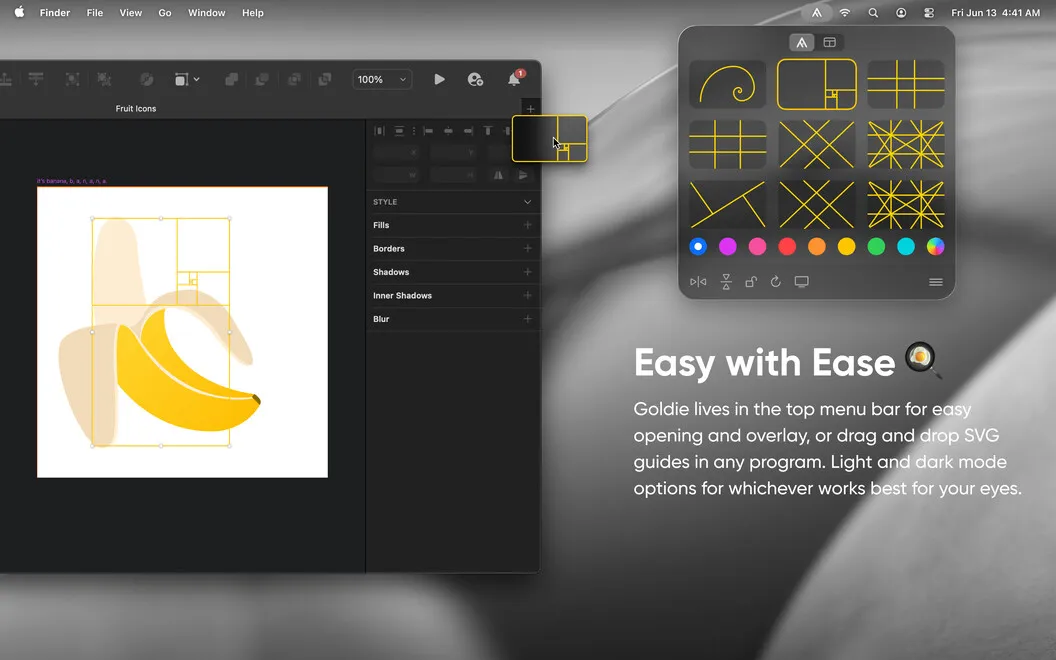Open the Go menu
This screenshot has height=660, width=1056.
click(164, 13)
